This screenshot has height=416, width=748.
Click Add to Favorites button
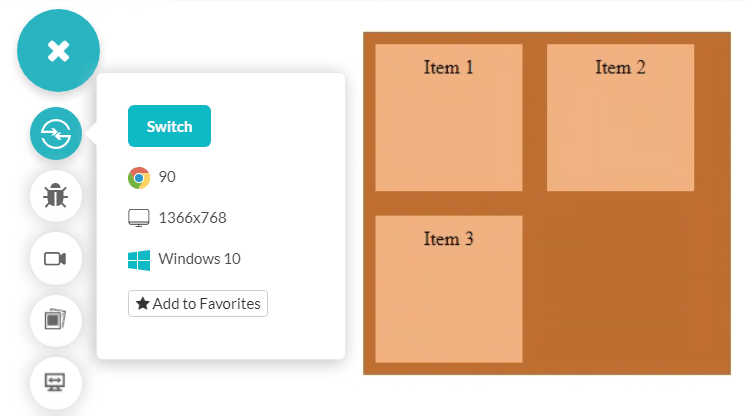pos(198,303)
